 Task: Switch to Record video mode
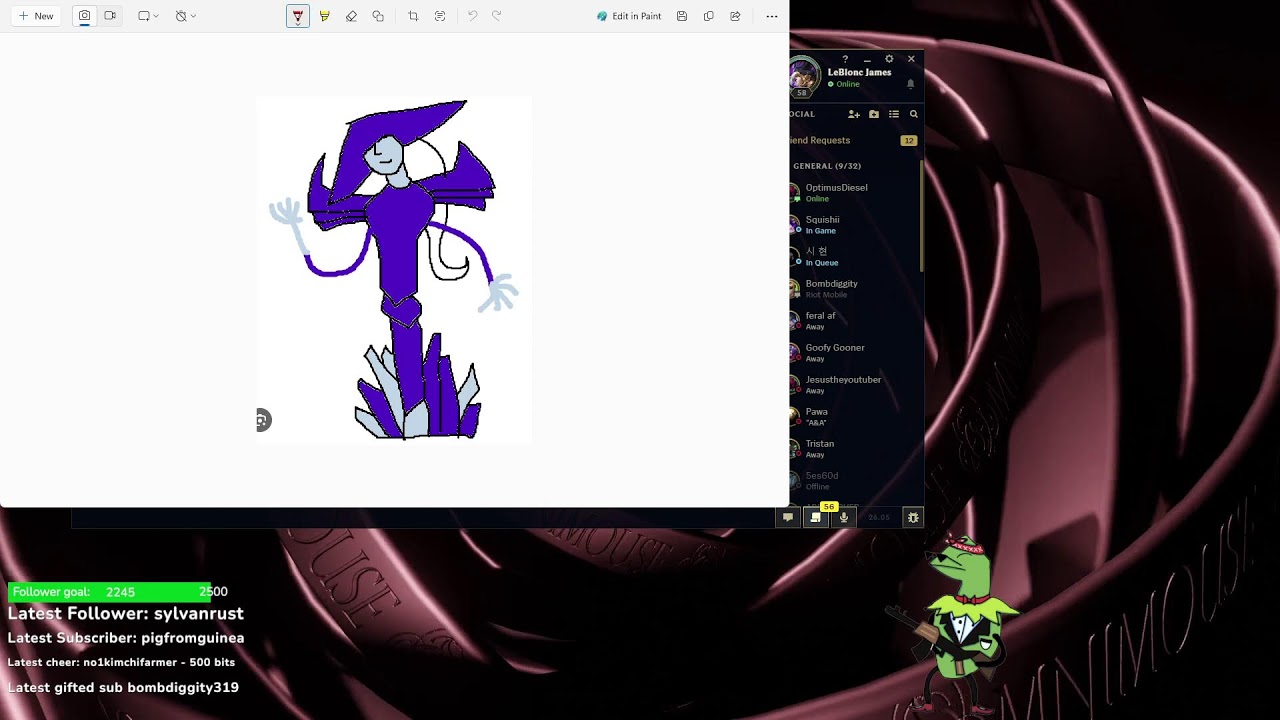[110, 16]
